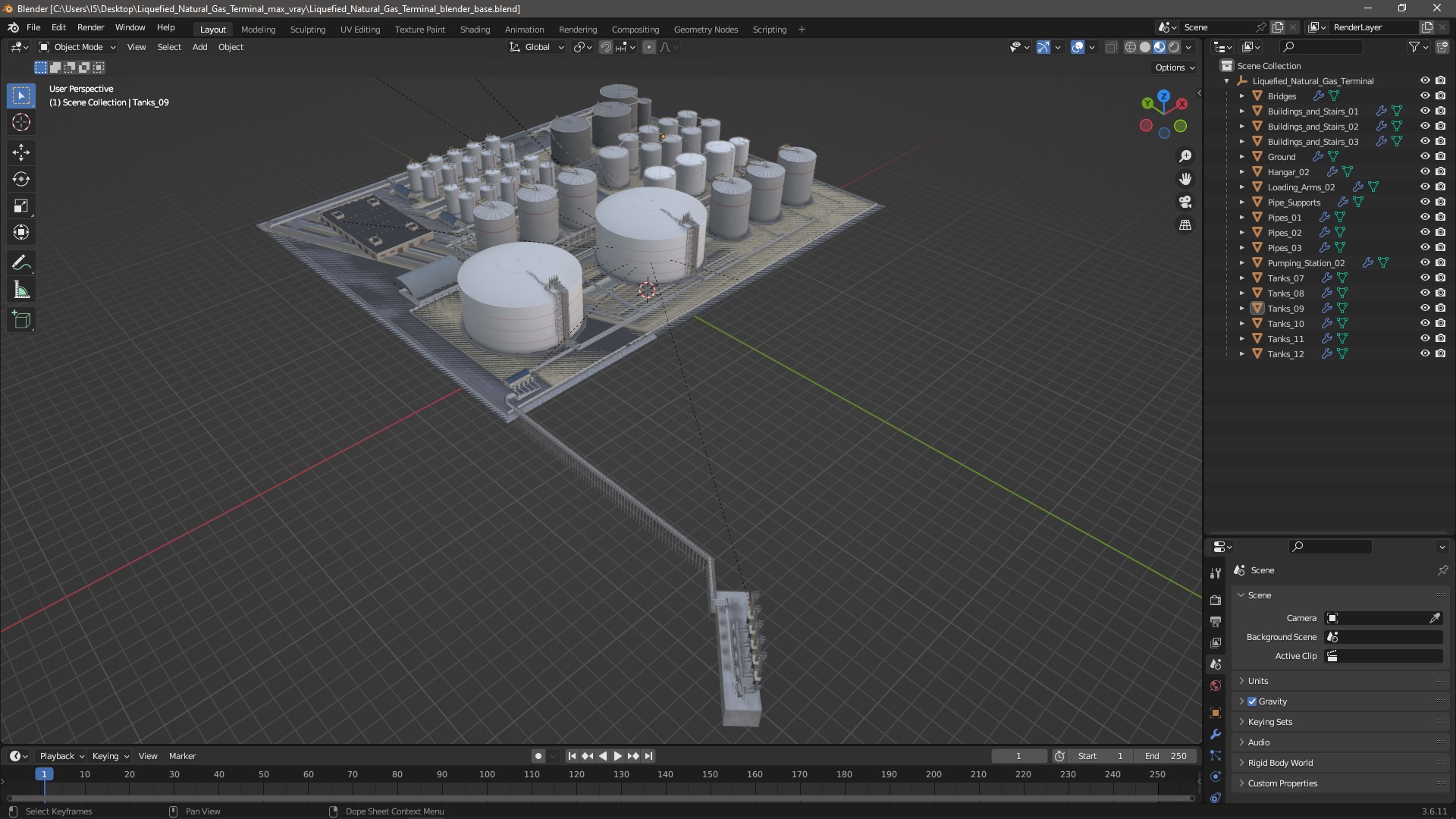Select the Rotate tool

pos(21,180)
